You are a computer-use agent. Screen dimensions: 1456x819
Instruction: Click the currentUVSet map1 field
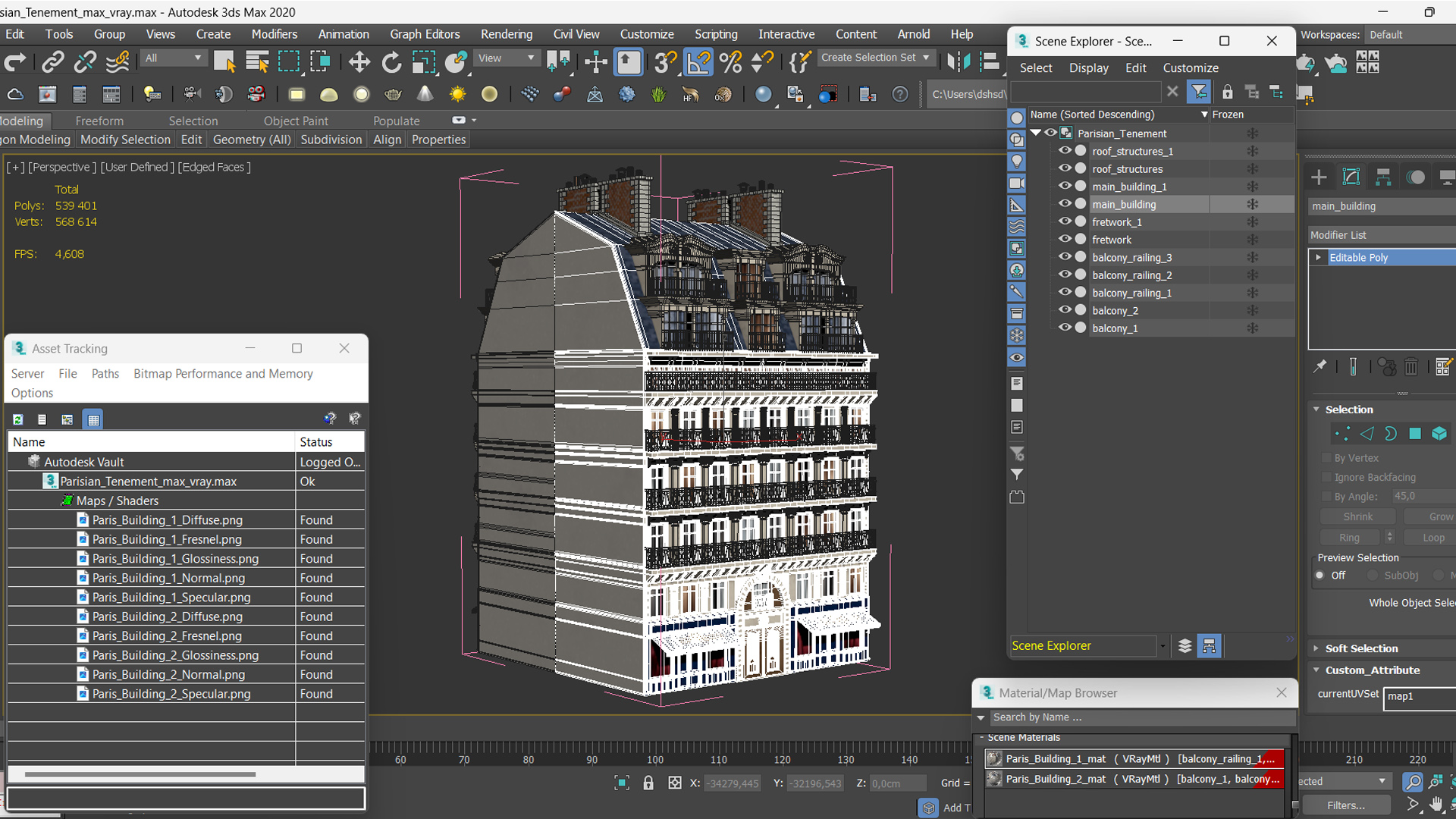click(1420, 697)
